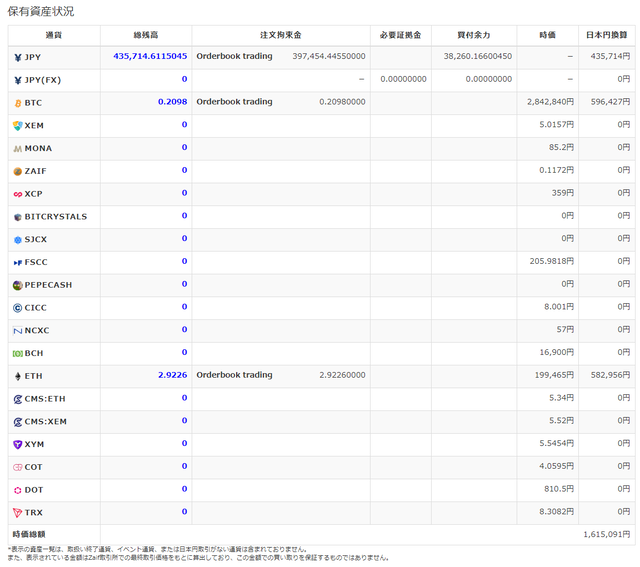Viewport: 640px width, 567px height.
Task: Open JPY total balance 435,714.6115045
Action: (150, 56)
